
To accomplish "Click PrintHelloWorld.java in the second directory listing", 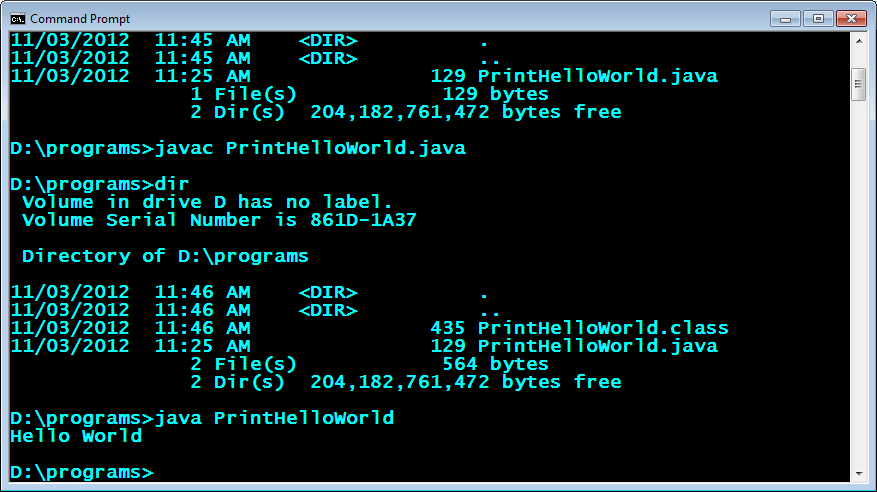I will coord(597,346).
